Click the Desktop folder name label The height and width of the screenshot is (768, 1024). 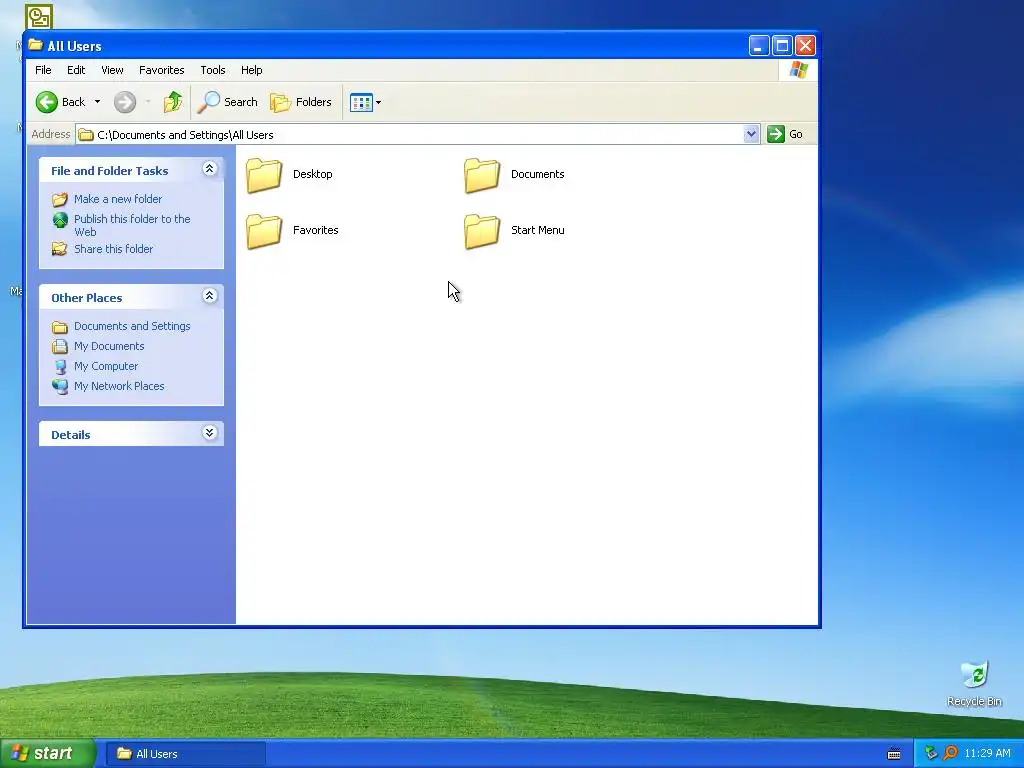pos(313,174)
